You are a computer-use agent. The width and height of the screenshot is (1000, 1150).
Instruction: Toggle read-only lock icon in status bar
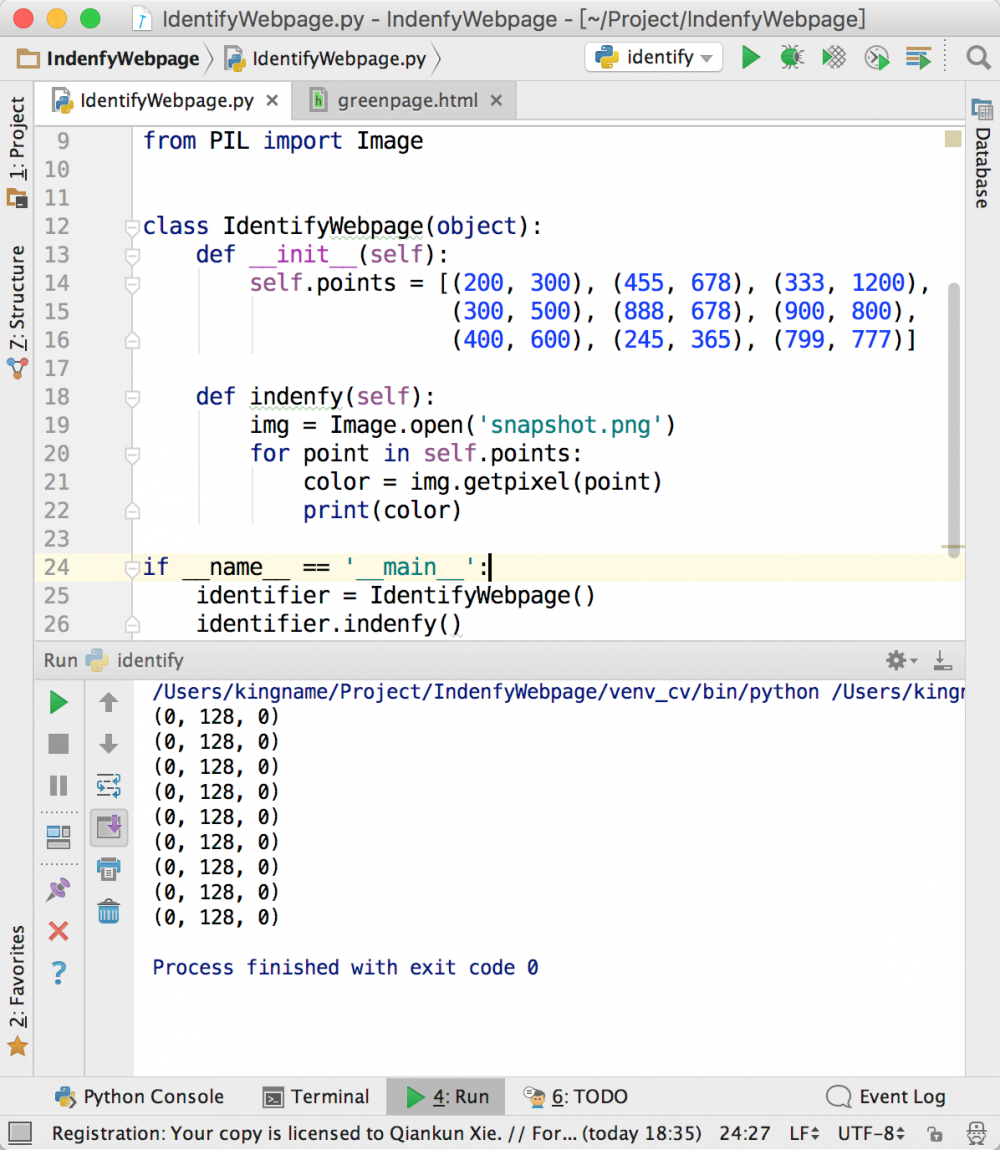[x=934, y=1133]
